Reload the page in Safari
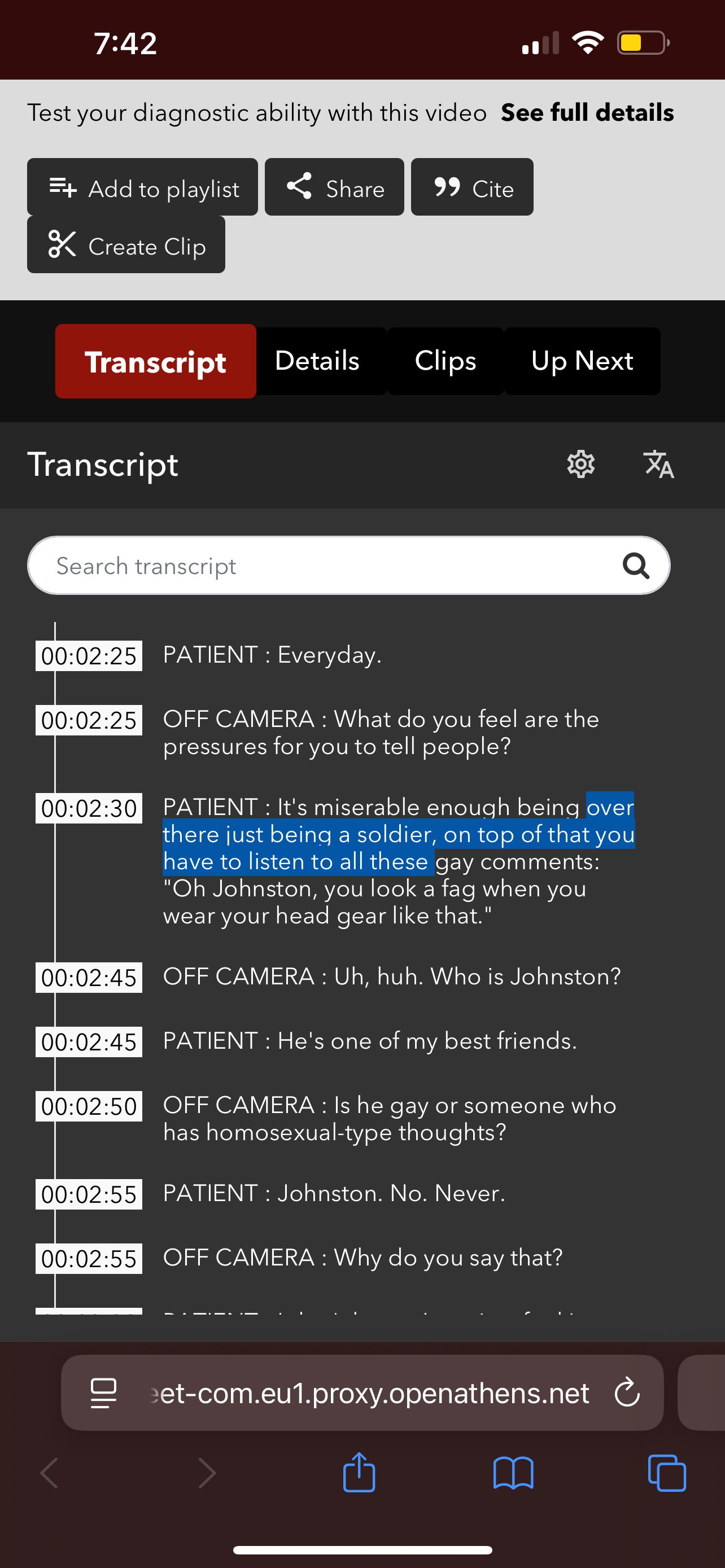 pos(627,1392)
